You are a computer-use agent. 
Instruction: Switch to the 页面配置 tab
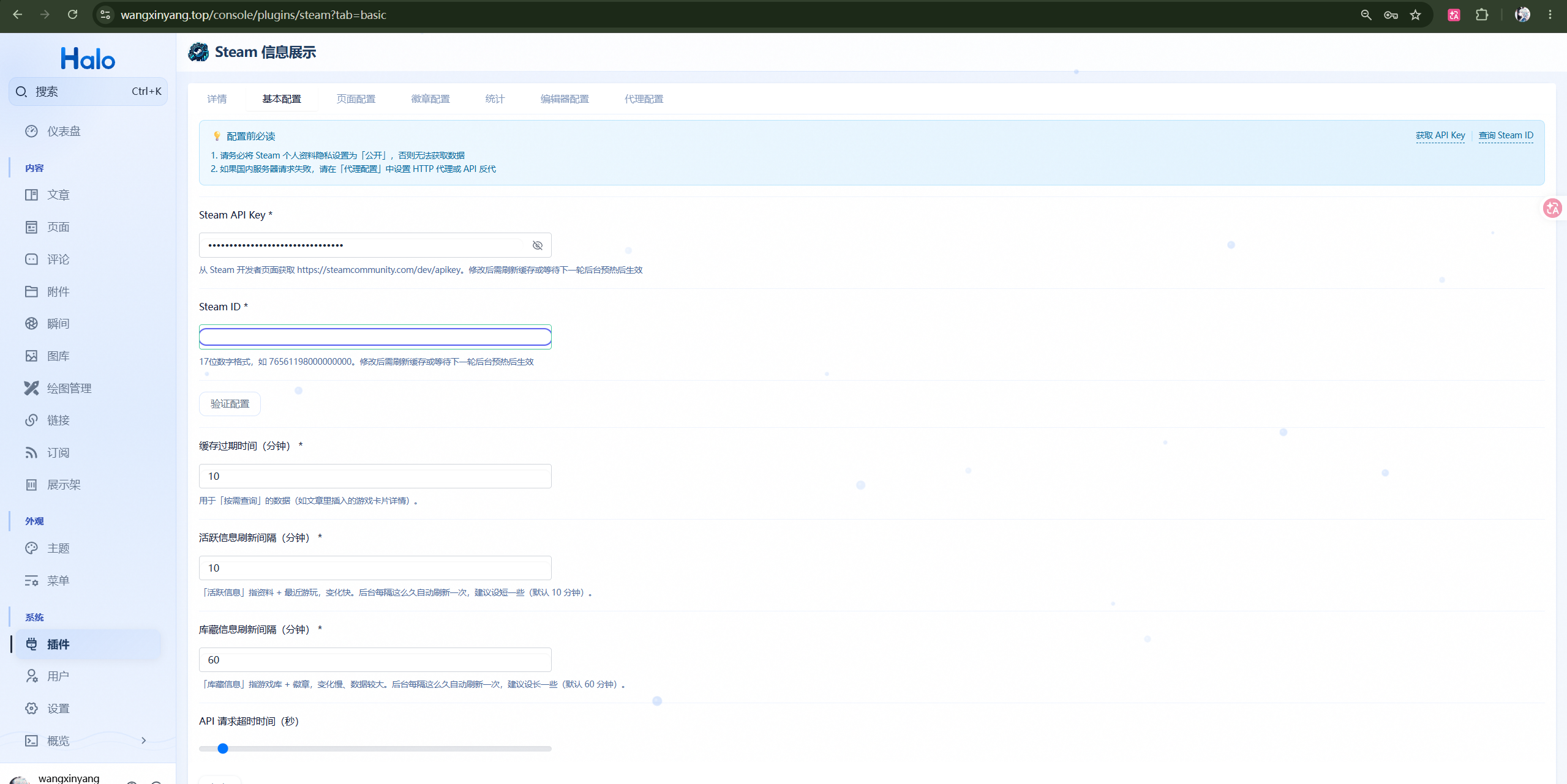(x=356, y=99)
